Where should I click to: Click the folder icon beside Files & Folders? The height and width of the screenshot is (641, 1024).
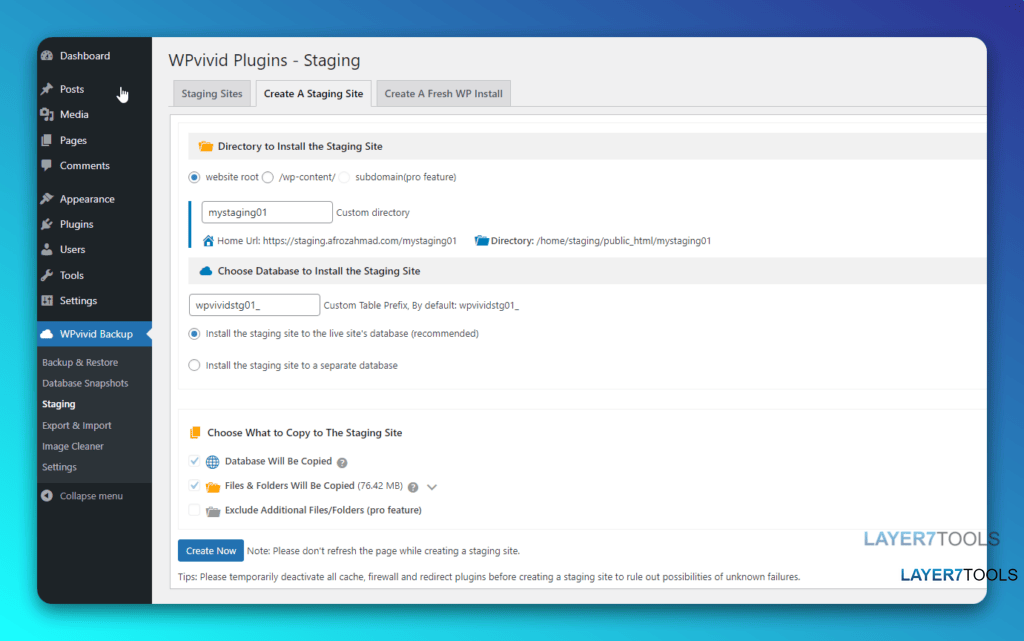tap(213, 487)
